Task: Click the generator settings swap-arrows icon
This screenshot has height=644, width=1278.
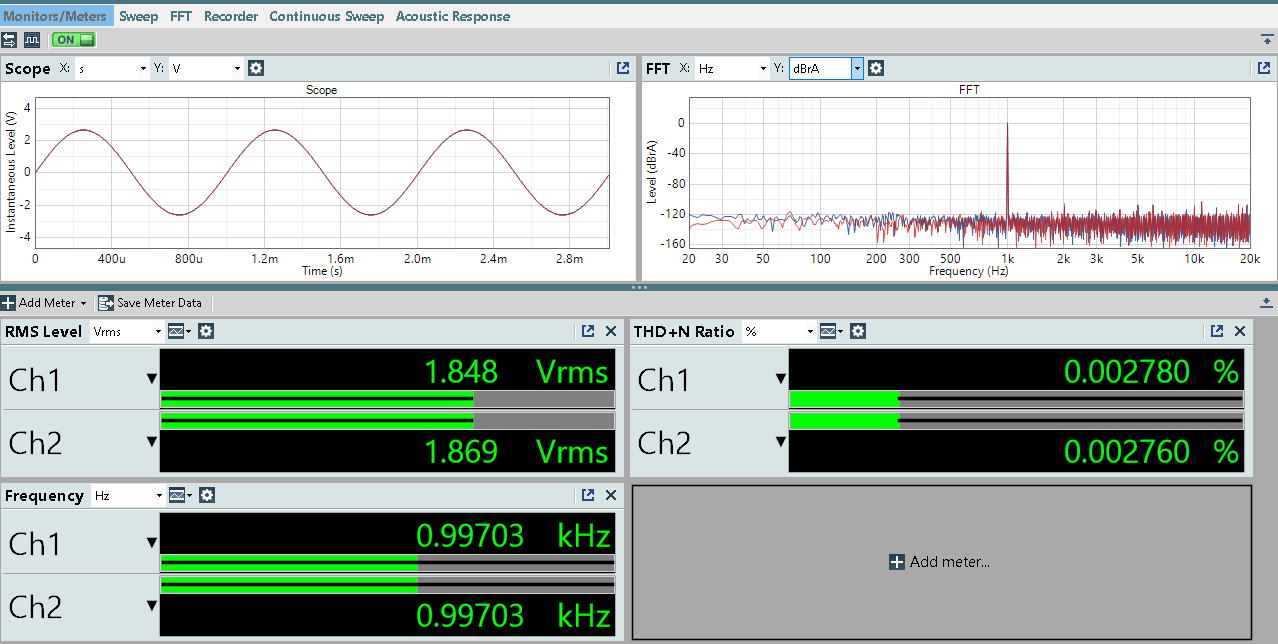Action: pos(9,40)
